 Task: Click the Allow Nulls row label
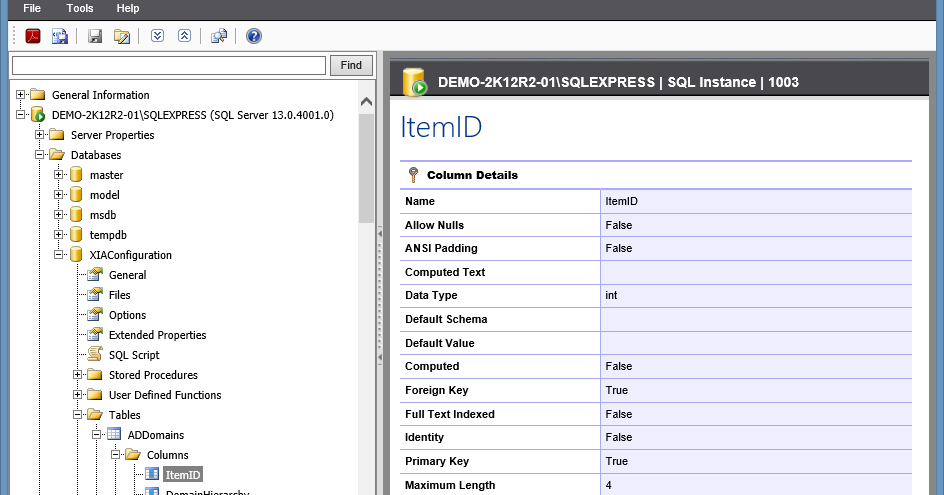(x=434, y=225)
